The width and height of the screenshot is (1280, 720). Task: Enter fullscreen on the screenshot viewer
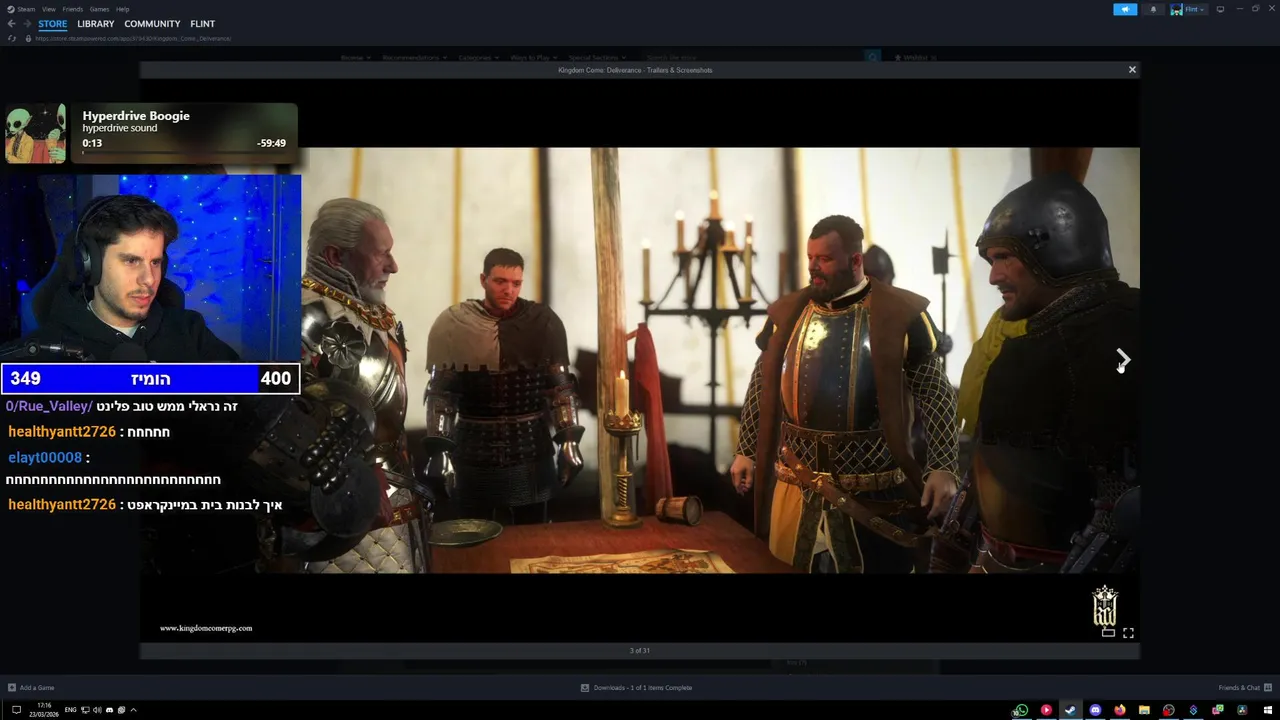(1128, 633)
